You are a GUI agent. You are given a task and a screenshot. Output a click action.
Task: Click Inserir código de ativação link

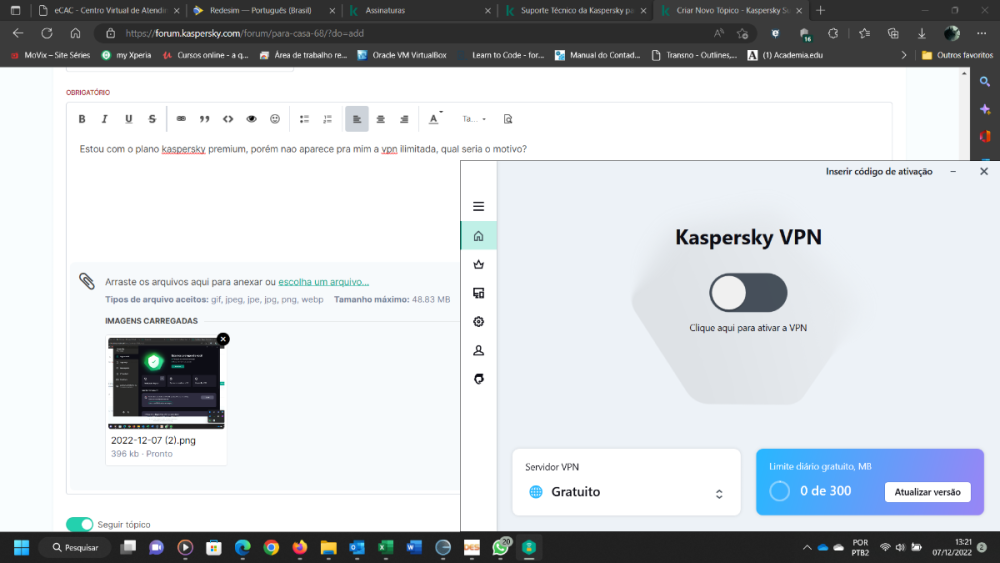[879, 172]
